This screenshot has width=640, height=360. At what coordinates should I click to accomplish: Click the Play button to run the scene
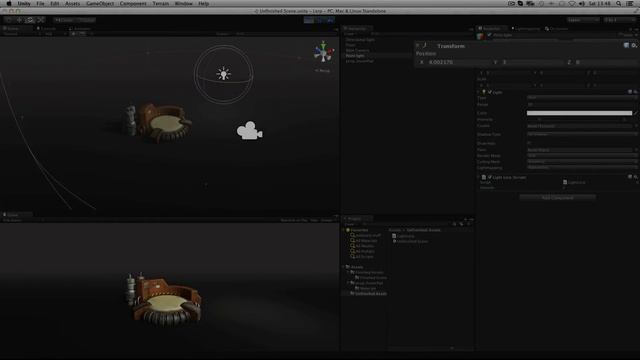pos(309,20)
